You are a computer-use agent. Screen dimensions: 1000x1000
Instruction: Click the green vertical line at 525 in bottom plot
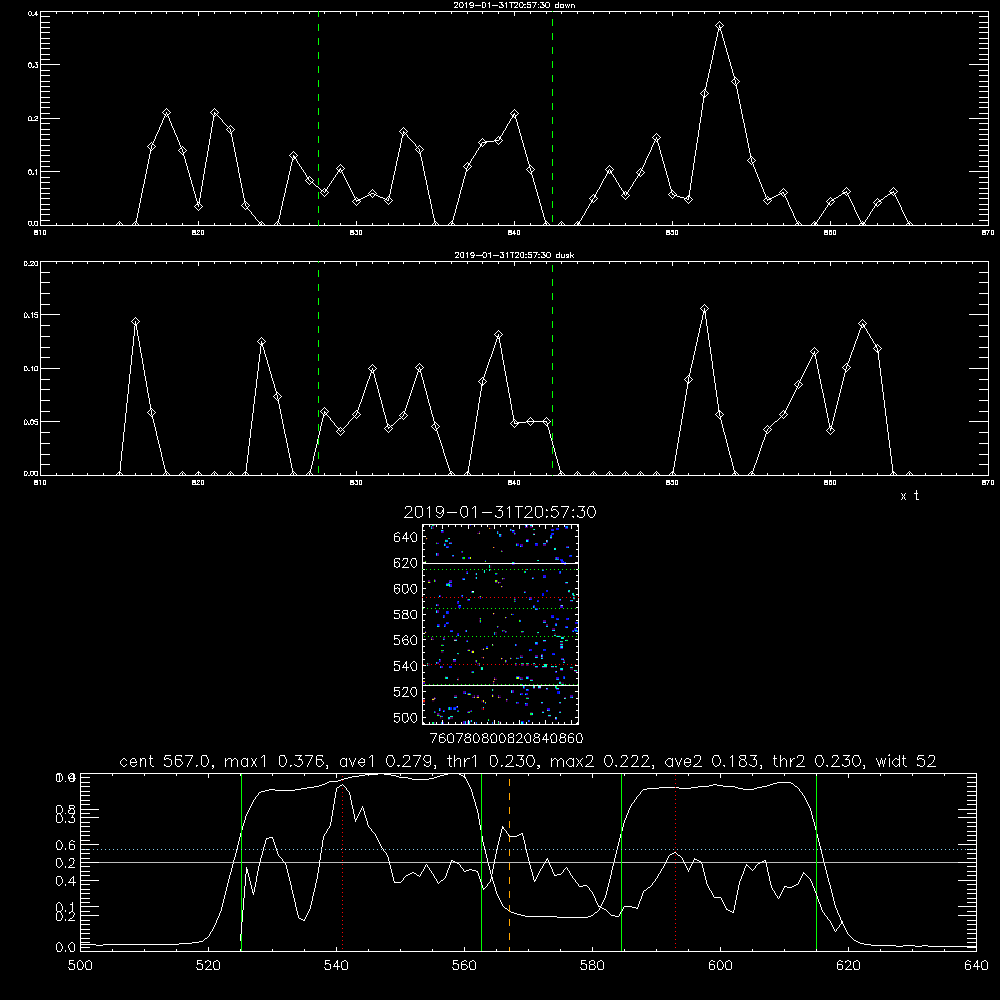(x=241, y=862)
